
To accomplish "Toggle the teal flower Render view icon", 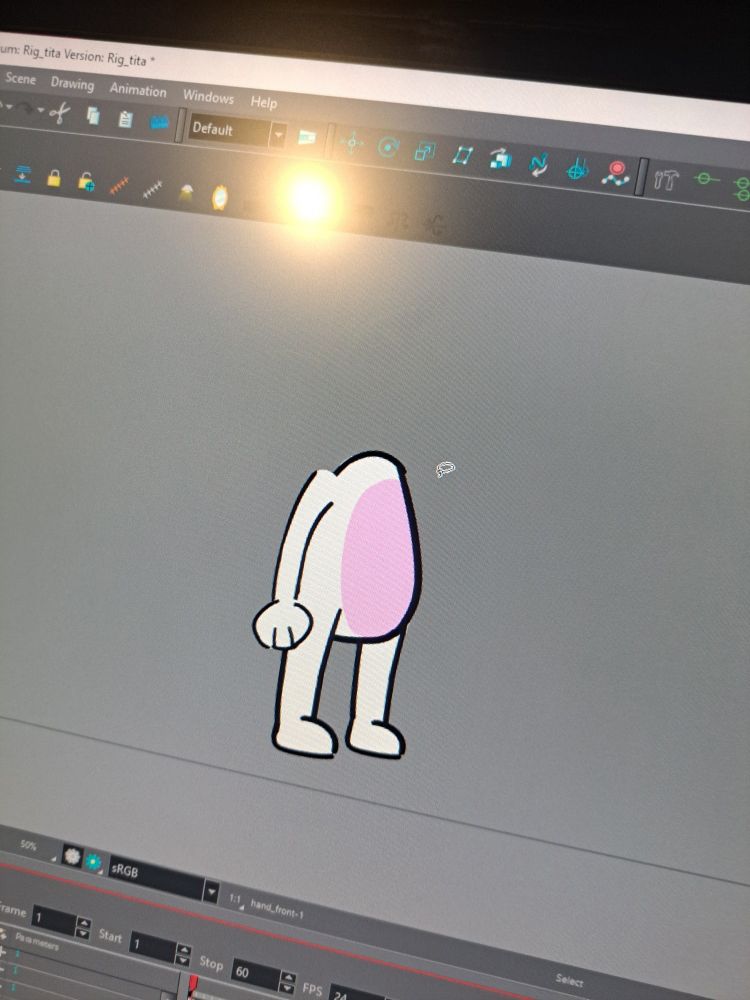I will click(94, 862).
